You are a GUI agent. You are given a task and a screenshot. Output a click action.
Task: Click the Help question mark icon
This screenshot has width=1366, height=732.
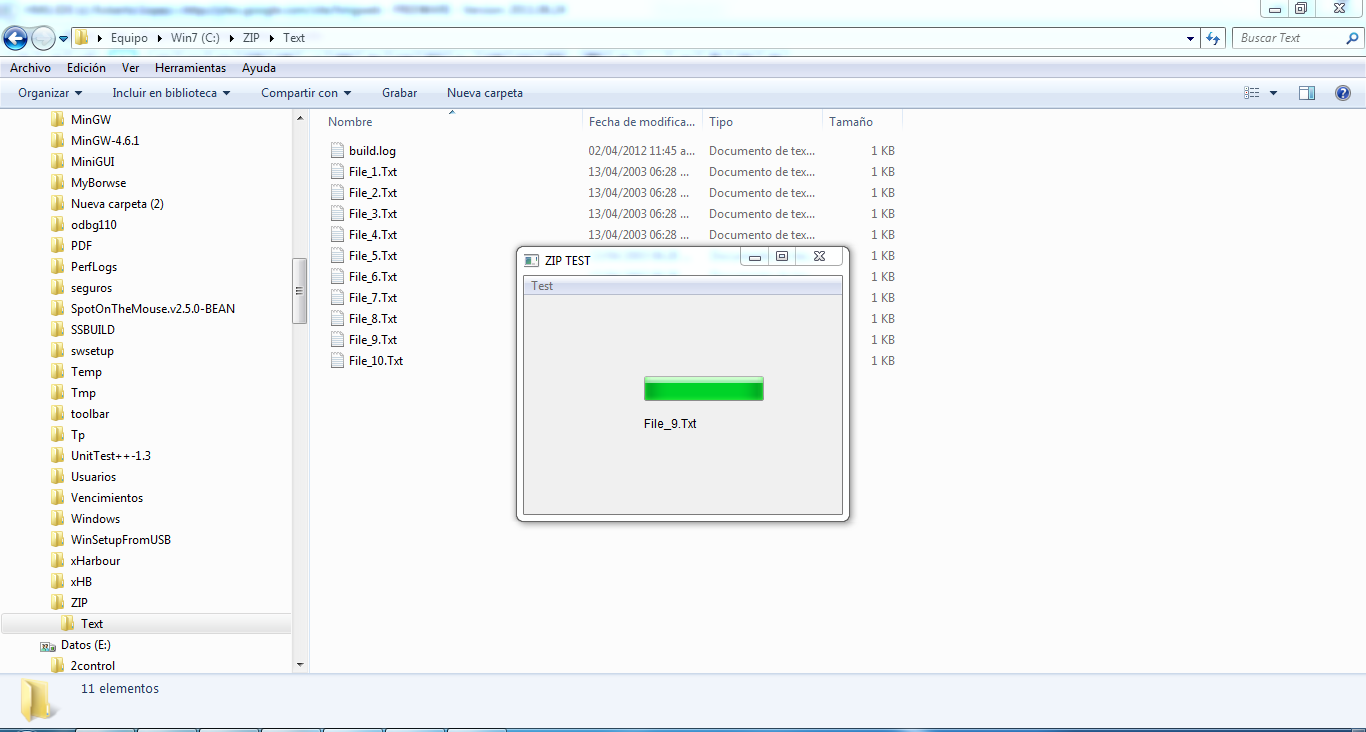1343,93
